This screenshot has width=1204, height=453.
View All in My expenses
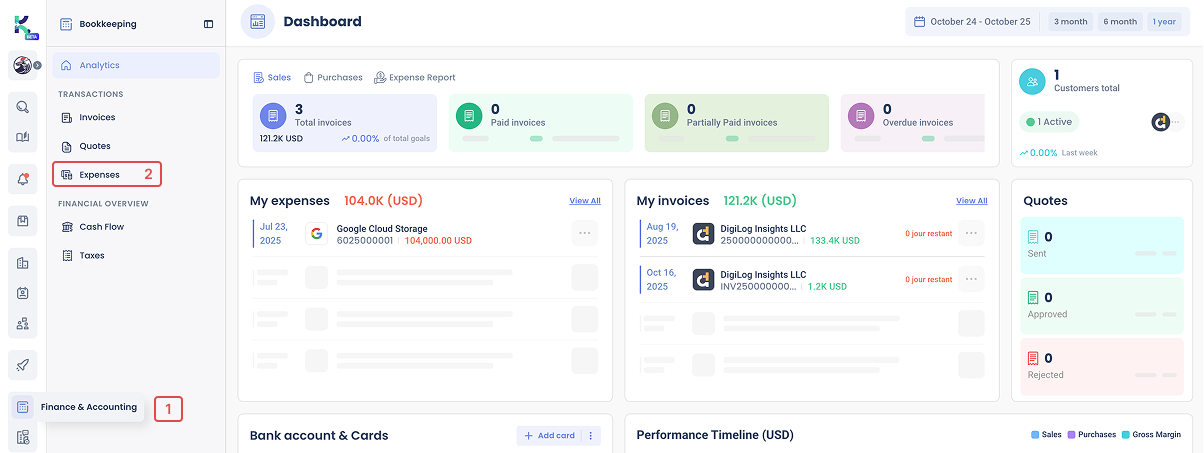point(585,201)
